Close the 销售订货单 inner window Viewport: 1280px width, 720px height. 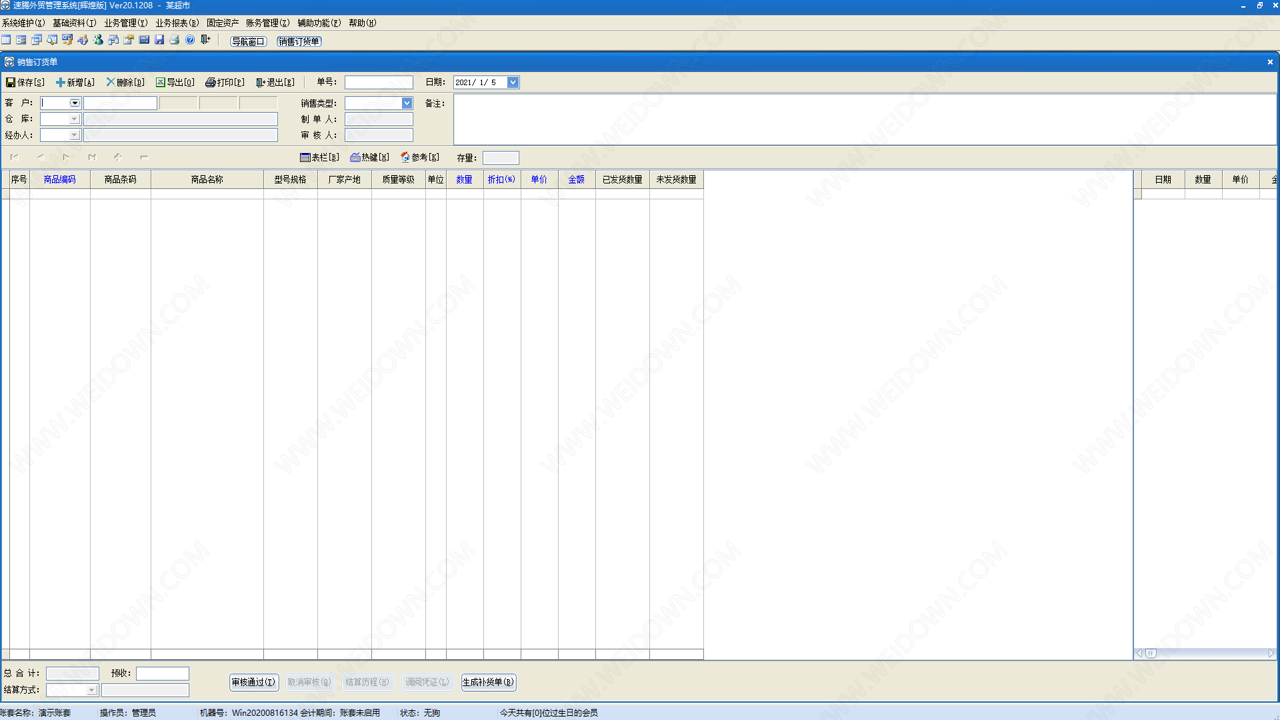coord(1270,62)
